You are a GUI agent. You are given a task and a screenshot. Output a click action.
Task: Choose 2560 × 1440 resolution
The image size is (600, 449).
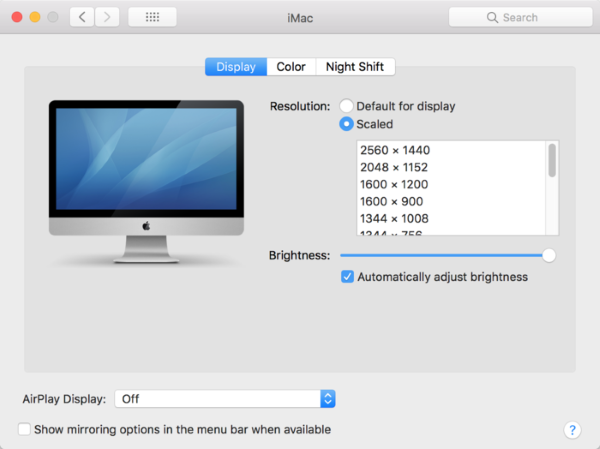pos(395,150)
